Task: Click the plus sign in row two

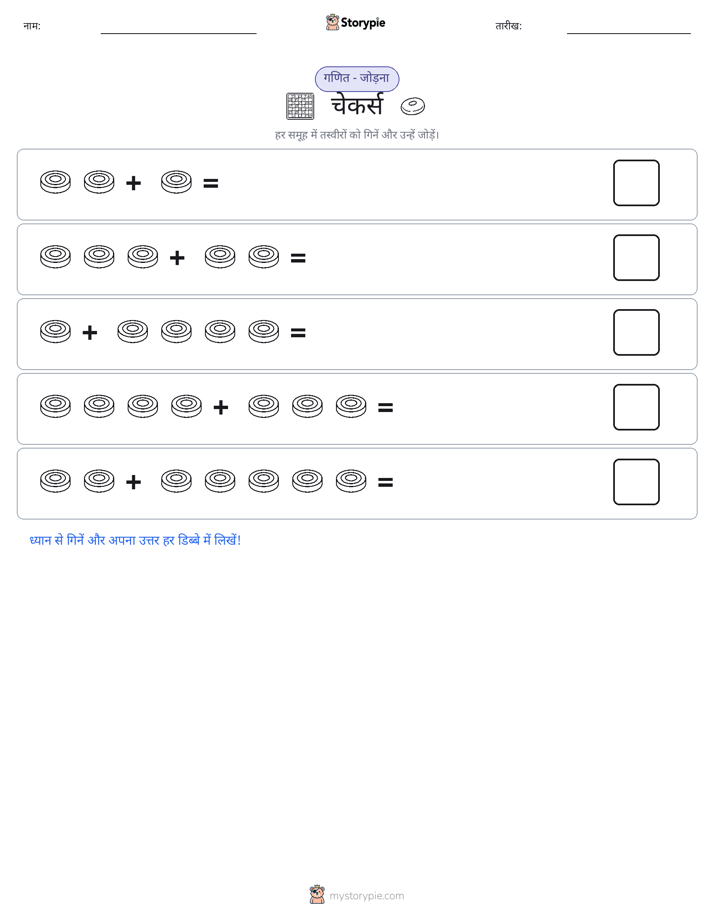Action: 177,258
